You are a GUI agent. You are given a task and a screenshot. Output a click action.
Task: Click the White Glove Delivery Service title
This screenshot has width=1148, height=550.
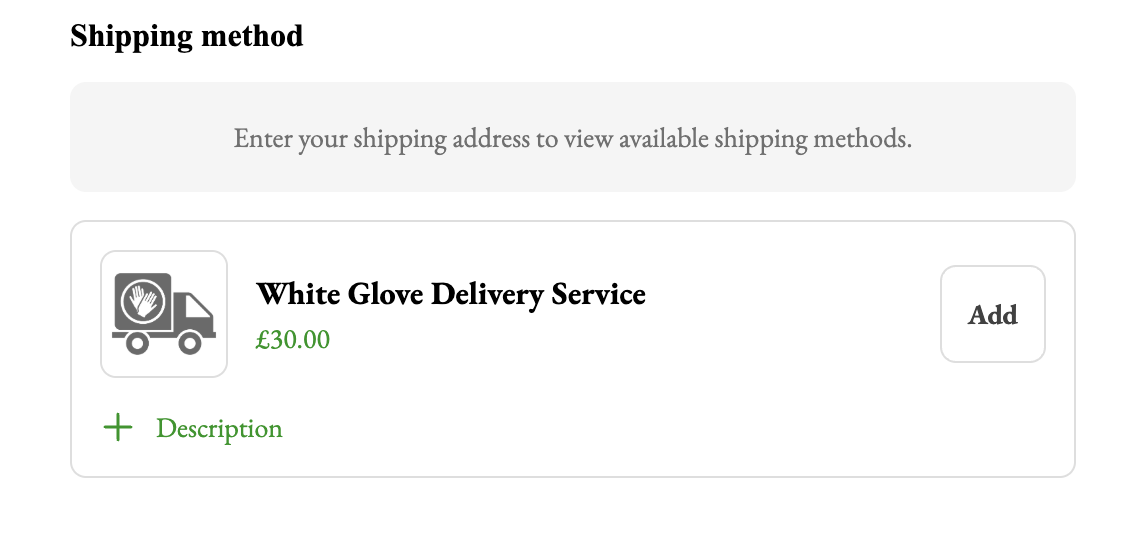pyautogui.click(x=451, y=294)
